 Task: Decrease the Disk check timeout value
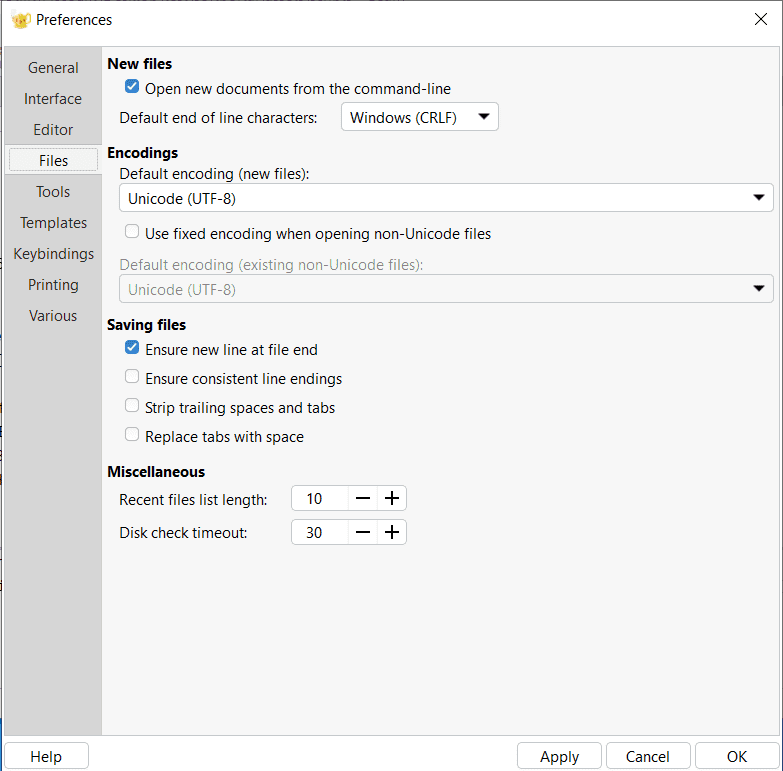[x=363, y=532]
